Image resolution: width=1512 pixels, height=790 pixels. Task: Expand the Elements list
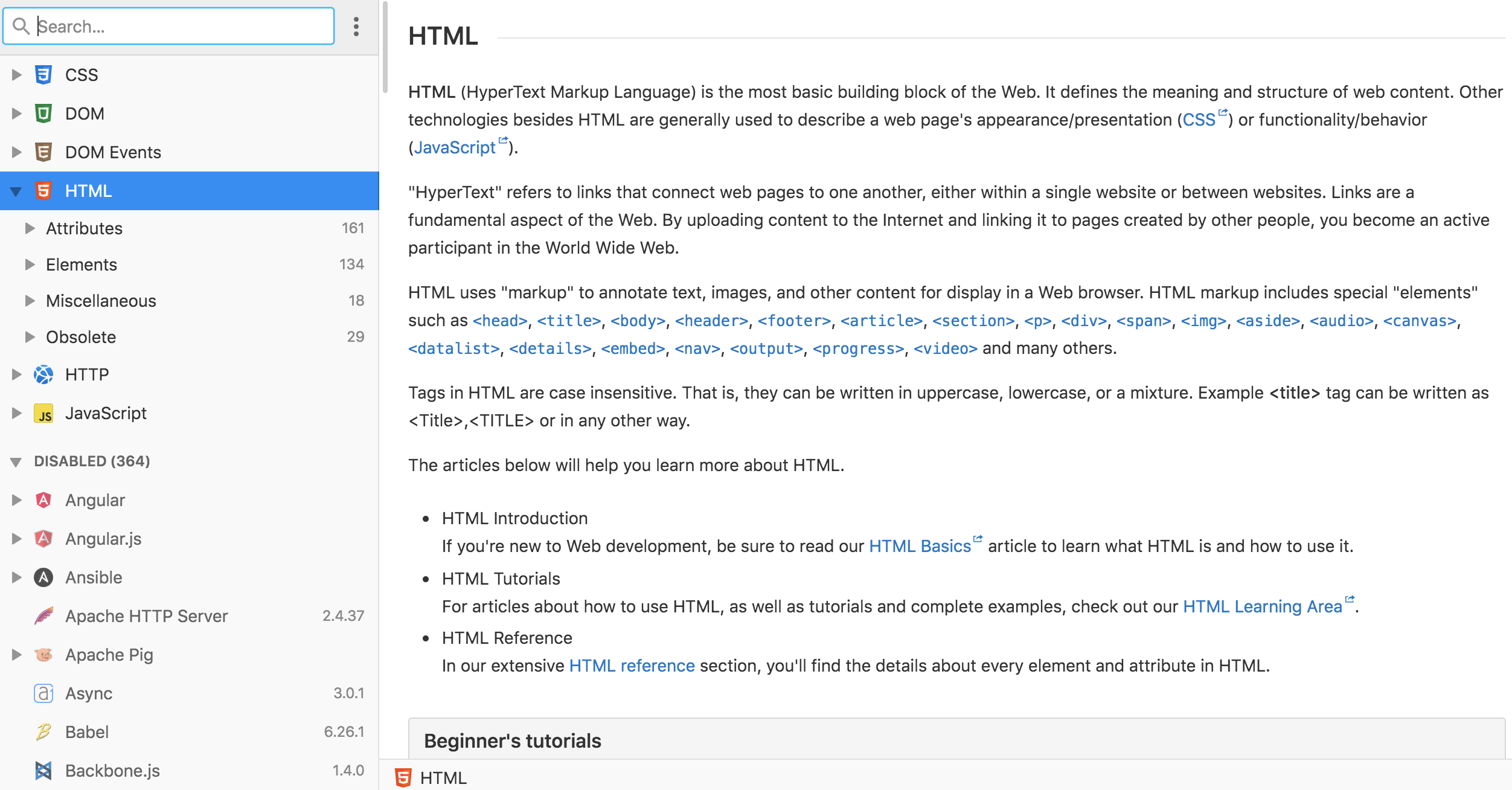coord(30,265)
